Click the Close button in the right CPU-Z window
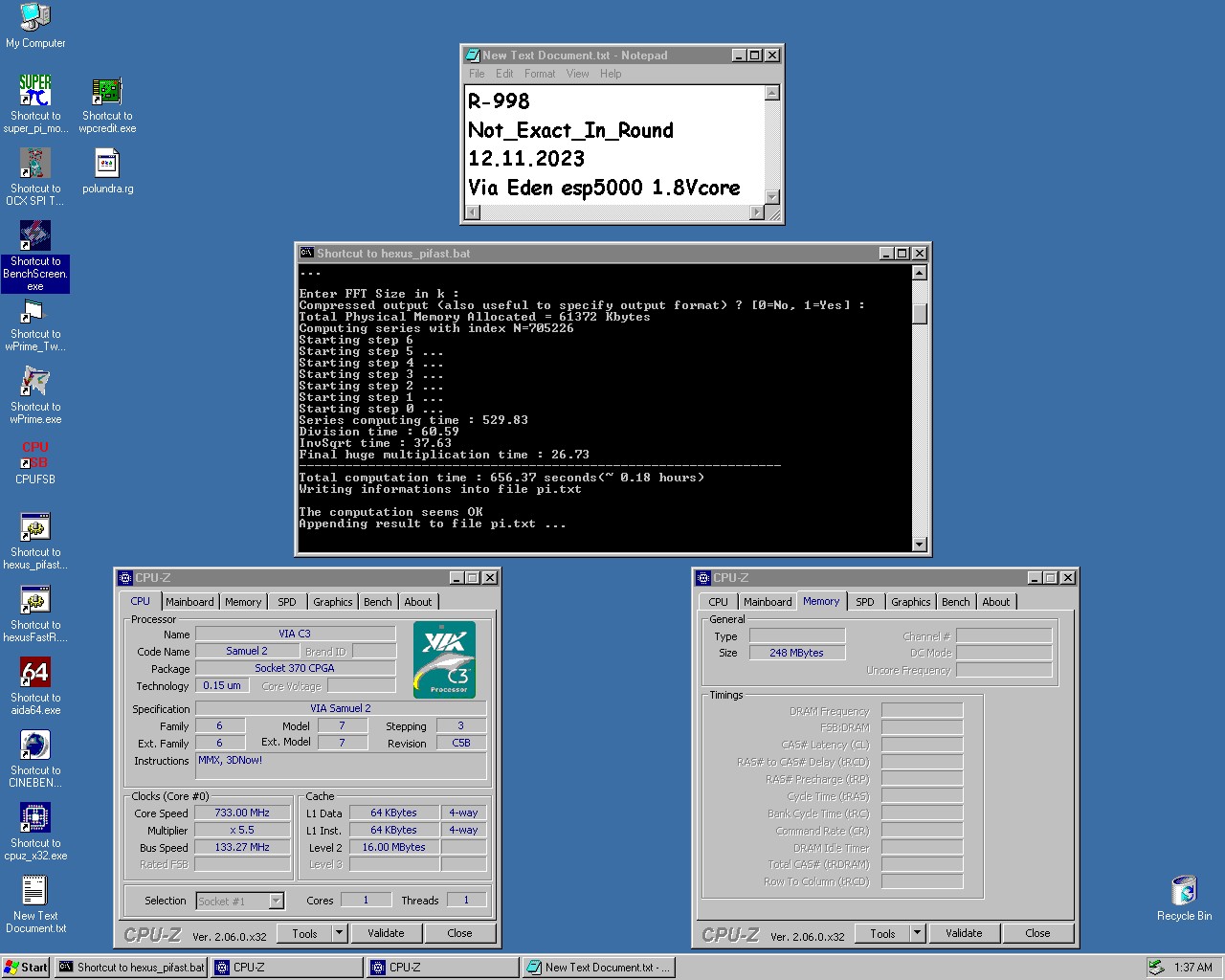This screenshot has width=1225, height=980. pos(1037,933)
